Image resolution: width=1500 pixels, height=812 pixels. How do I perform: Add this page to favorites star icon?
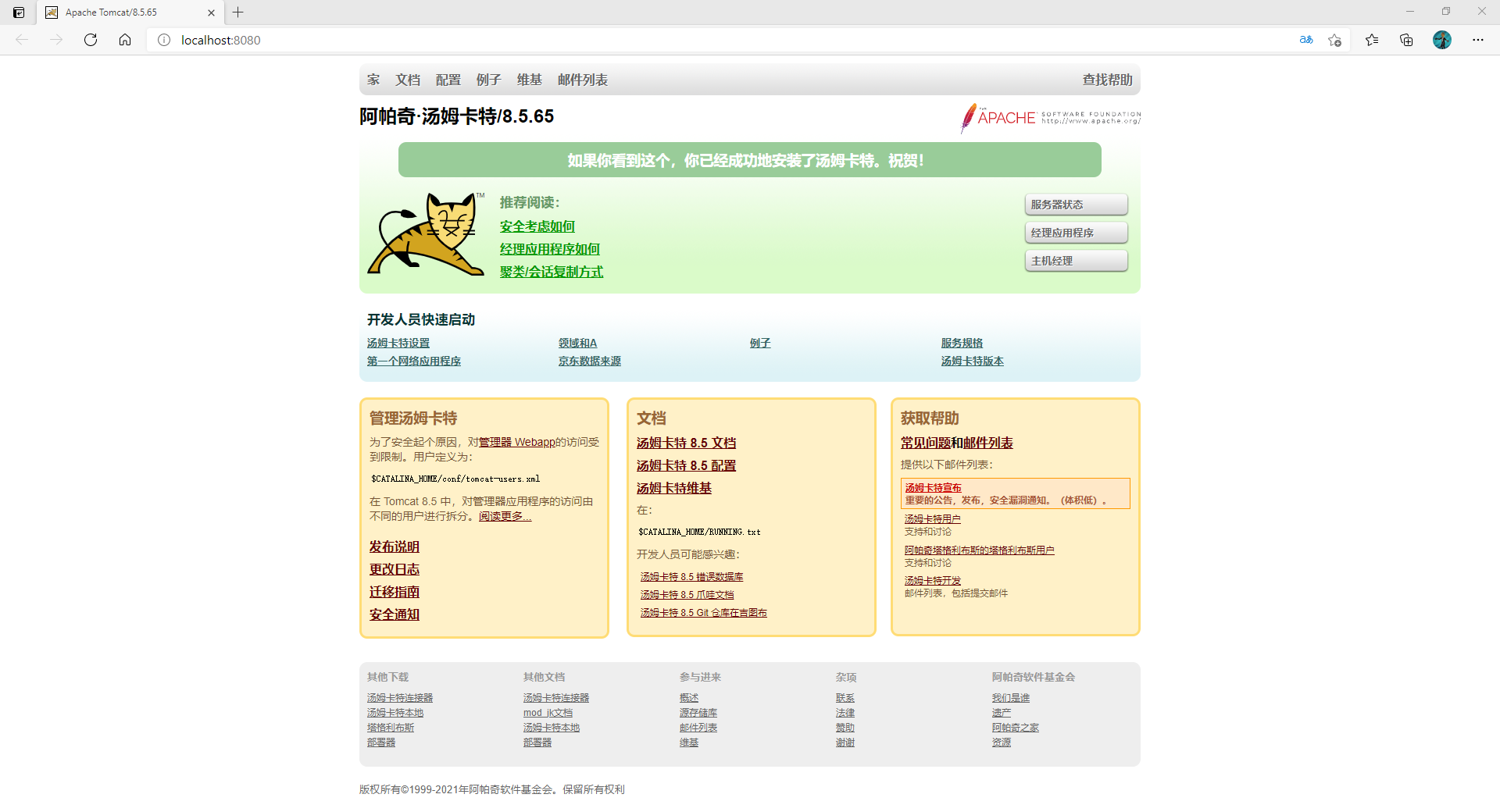pyautogui.click(x=1334, y=40)
